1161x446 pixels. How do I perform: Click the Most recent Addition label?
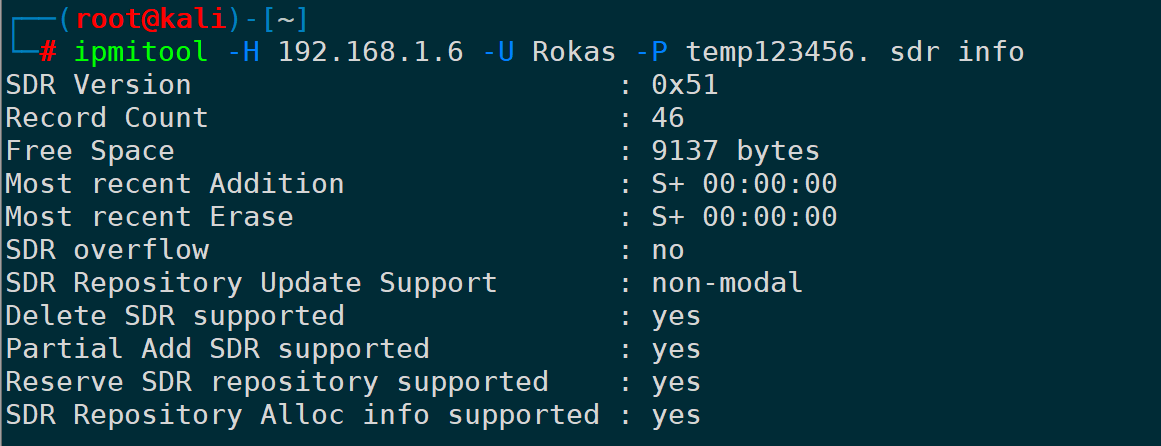[175, 184]
